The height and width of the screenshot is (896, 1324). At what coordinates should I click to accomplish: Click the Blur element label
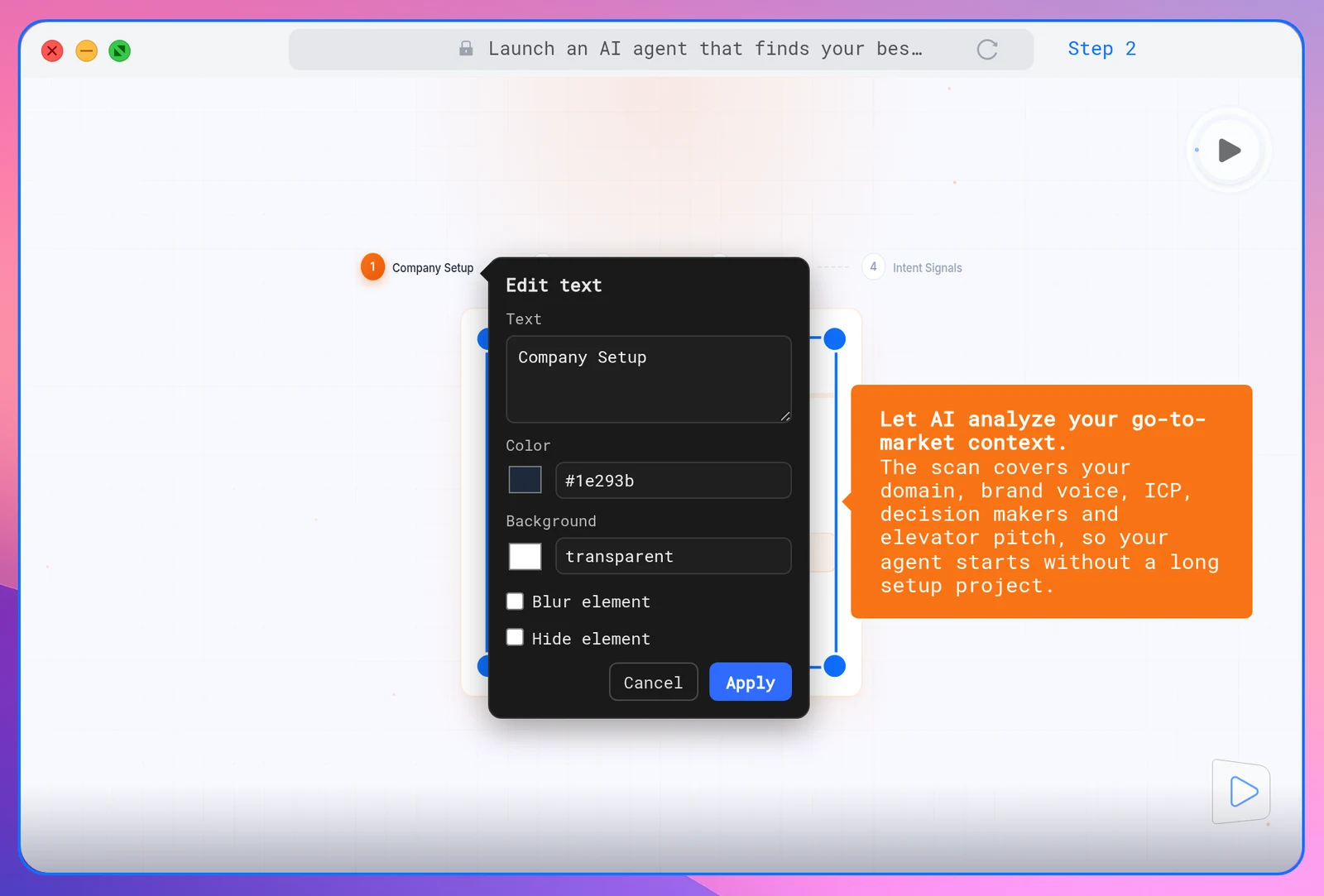591,602
